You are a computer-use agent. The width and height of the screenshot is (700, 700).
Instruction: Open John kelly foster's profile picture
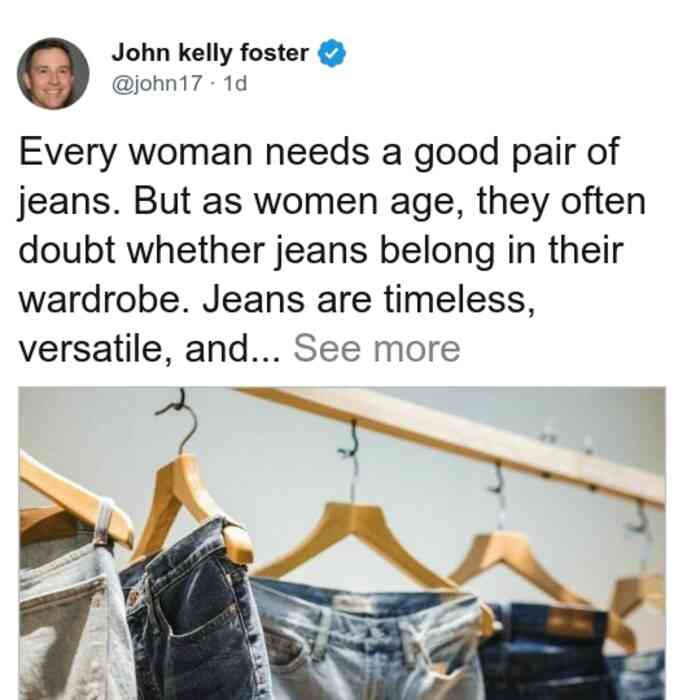(53, 74)
